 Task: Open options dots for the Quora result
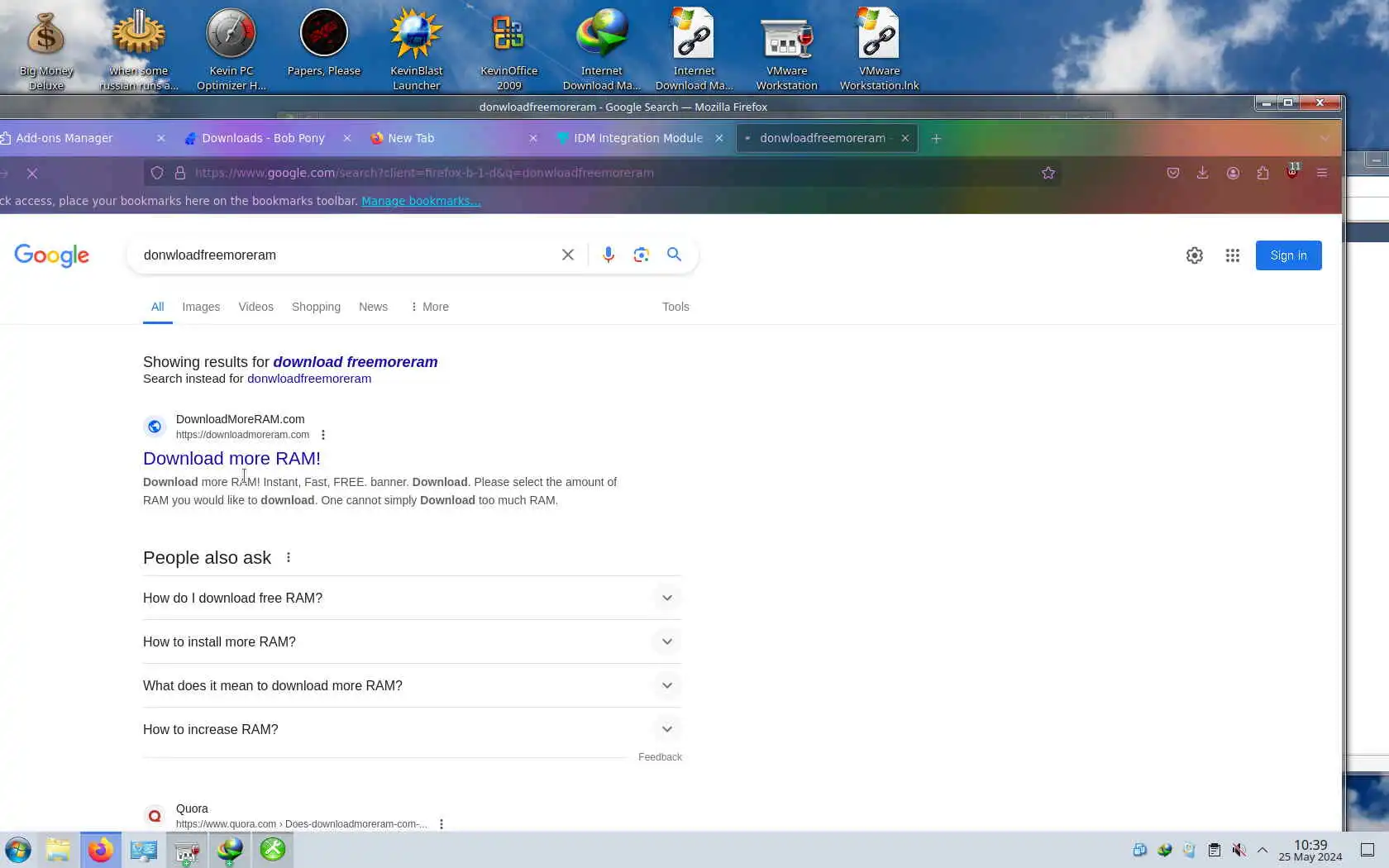[442, 824]
